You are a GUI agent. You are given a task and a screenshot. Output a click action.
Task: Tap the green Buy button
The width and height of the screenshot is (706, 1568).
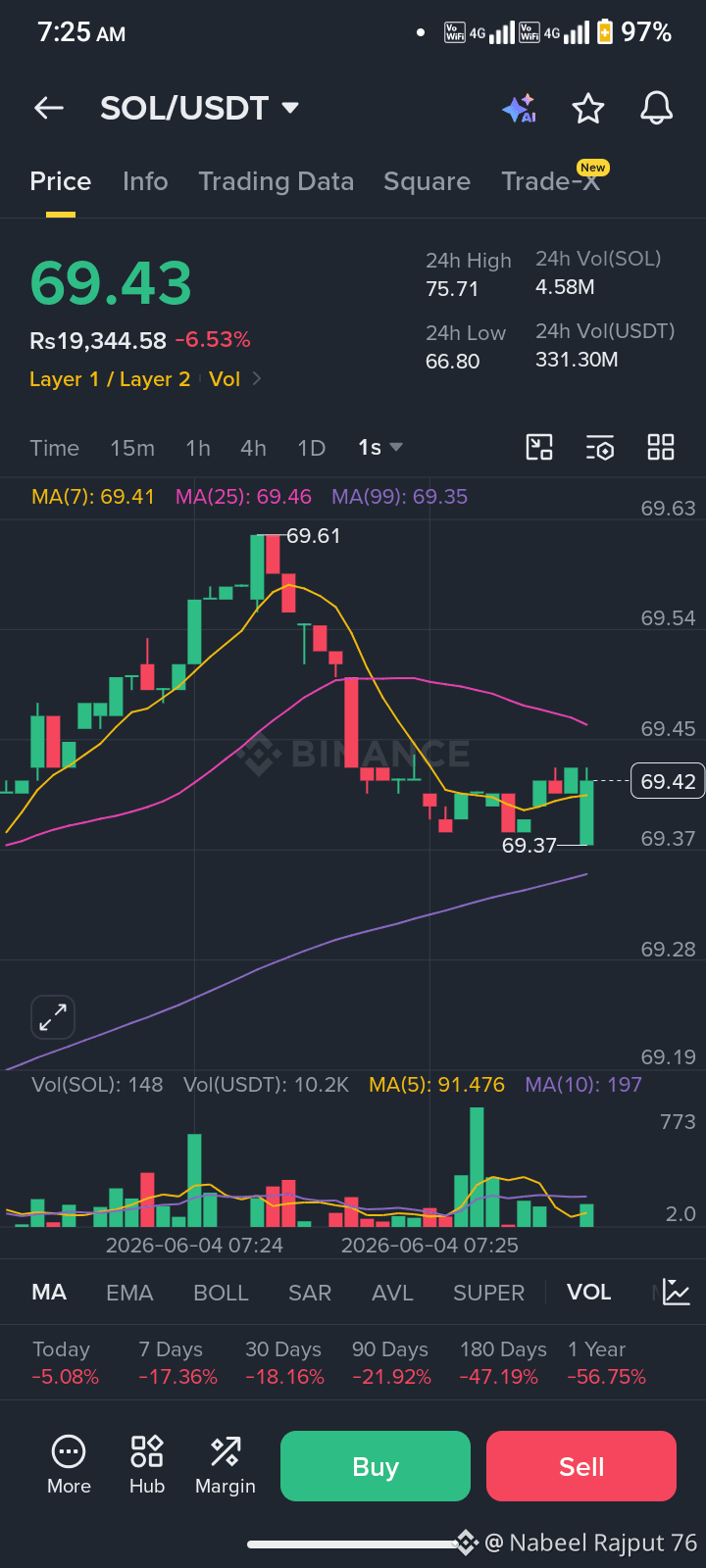pyautogui.click(x=376, y=1466)
